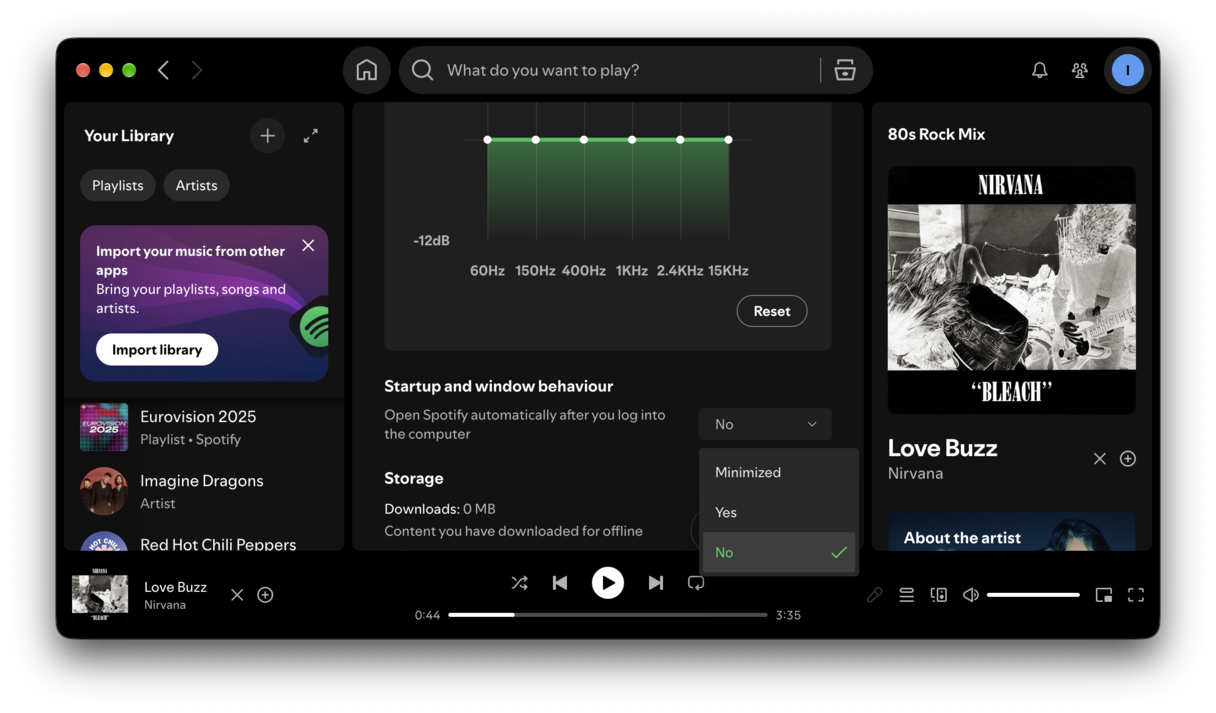Hide Love Buzz using X in player bar

pyautogui.click(x=237, y=595)
